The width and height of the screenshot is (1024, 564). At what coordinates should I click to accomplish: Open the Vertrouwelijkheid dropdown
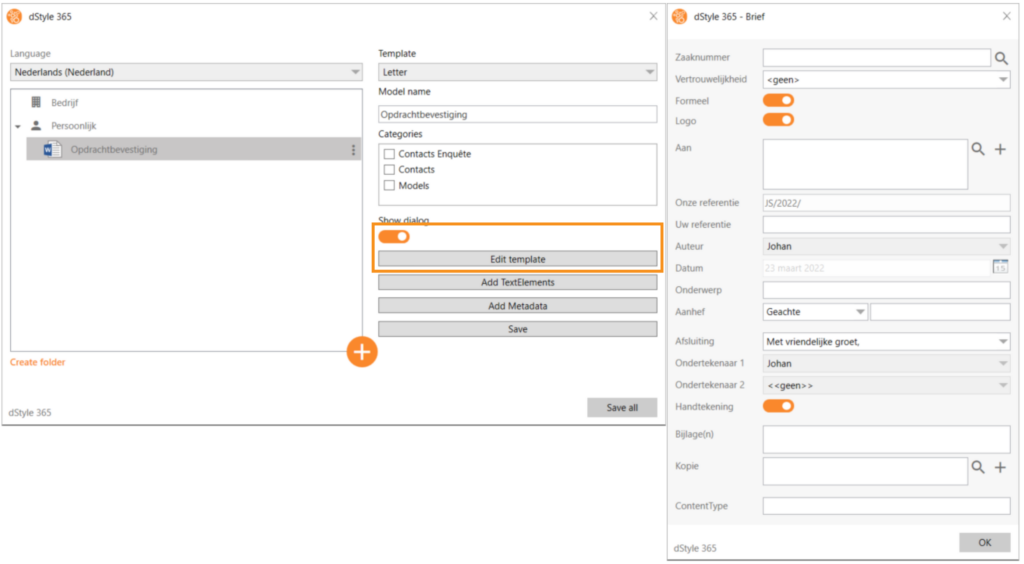click(886, 80)
